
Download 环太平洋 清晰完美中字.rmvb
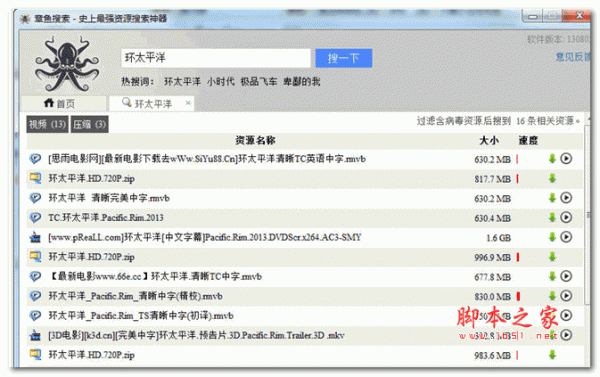pyautogui.click(x=552, y=198)
